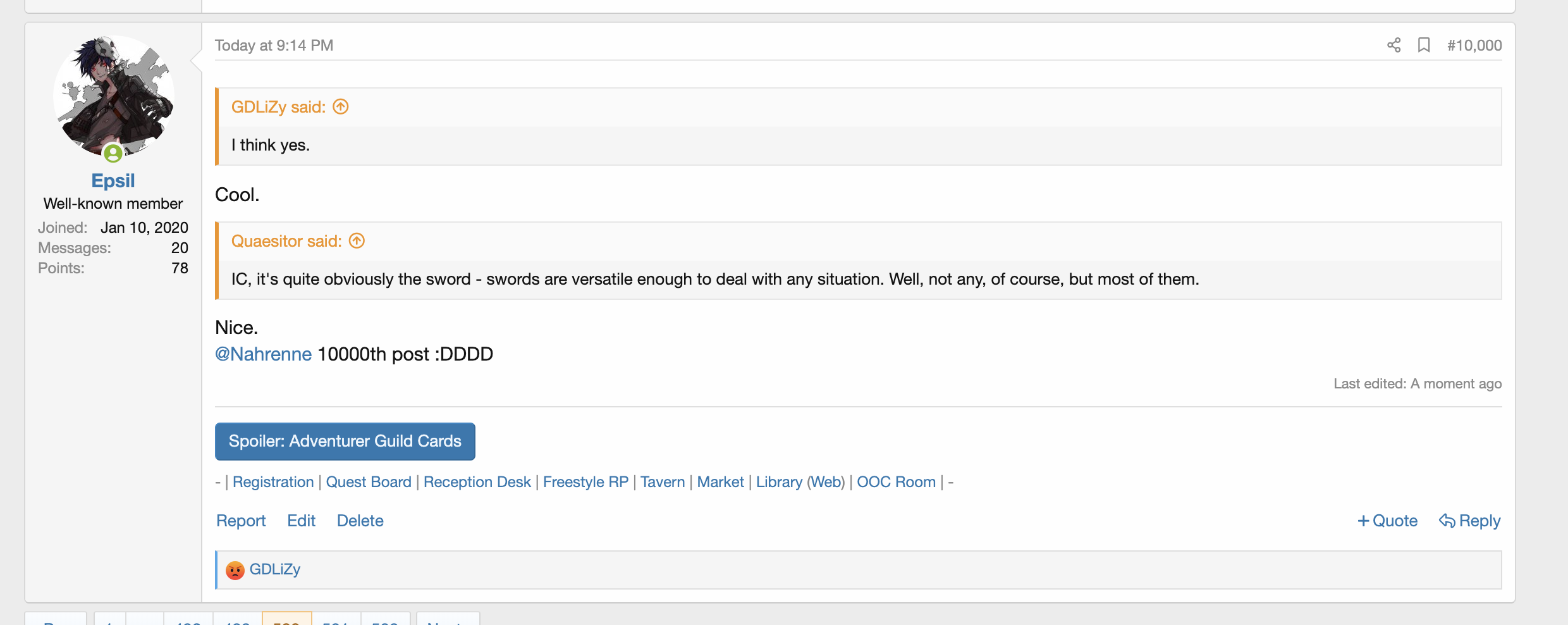Open the Registration signature link
1568x625 pixels.
tap(273, 482)
